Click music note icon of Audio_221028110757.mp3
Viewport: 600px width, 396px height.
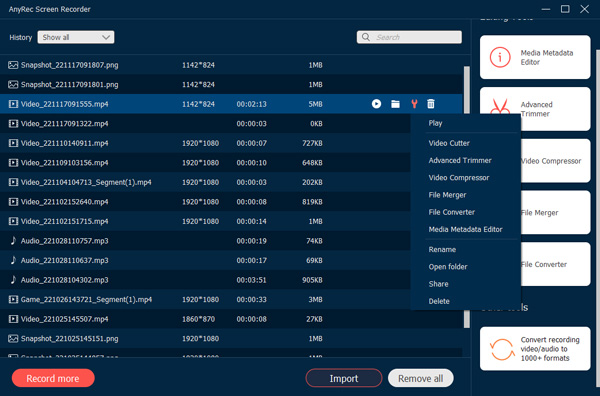point(13,241)
